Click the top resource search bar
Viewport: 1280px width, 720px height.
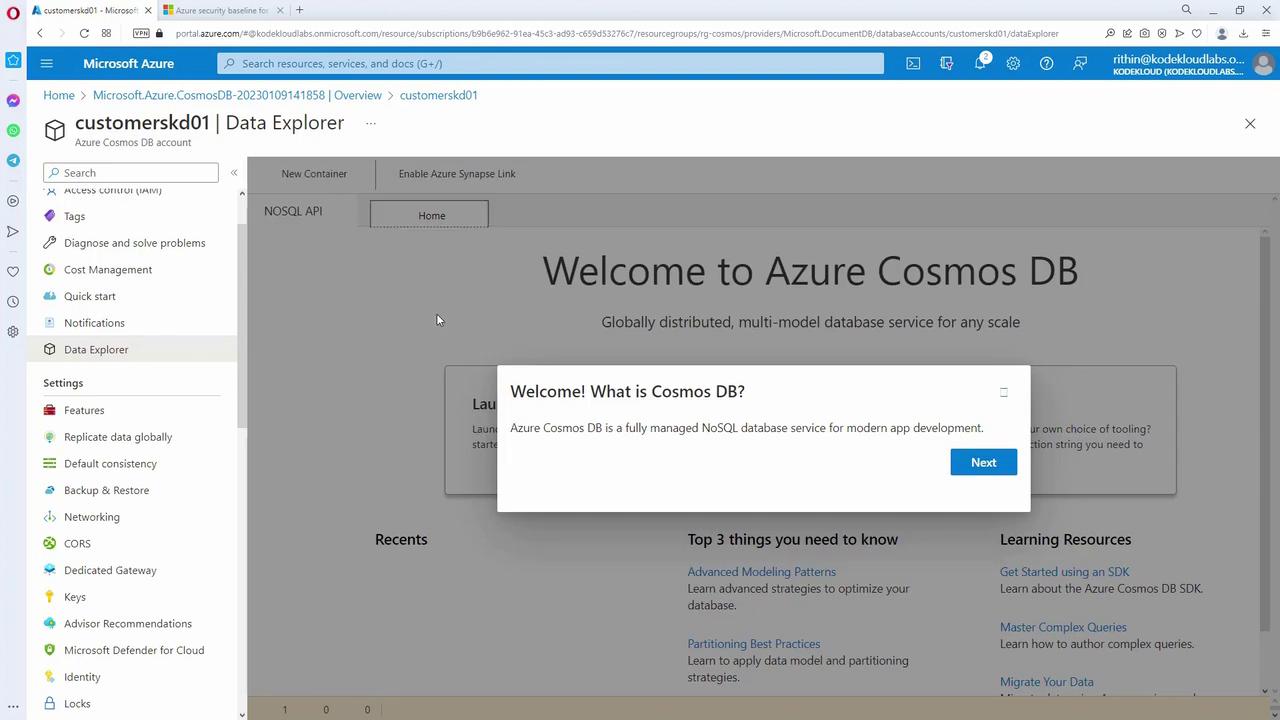(550, 63)
